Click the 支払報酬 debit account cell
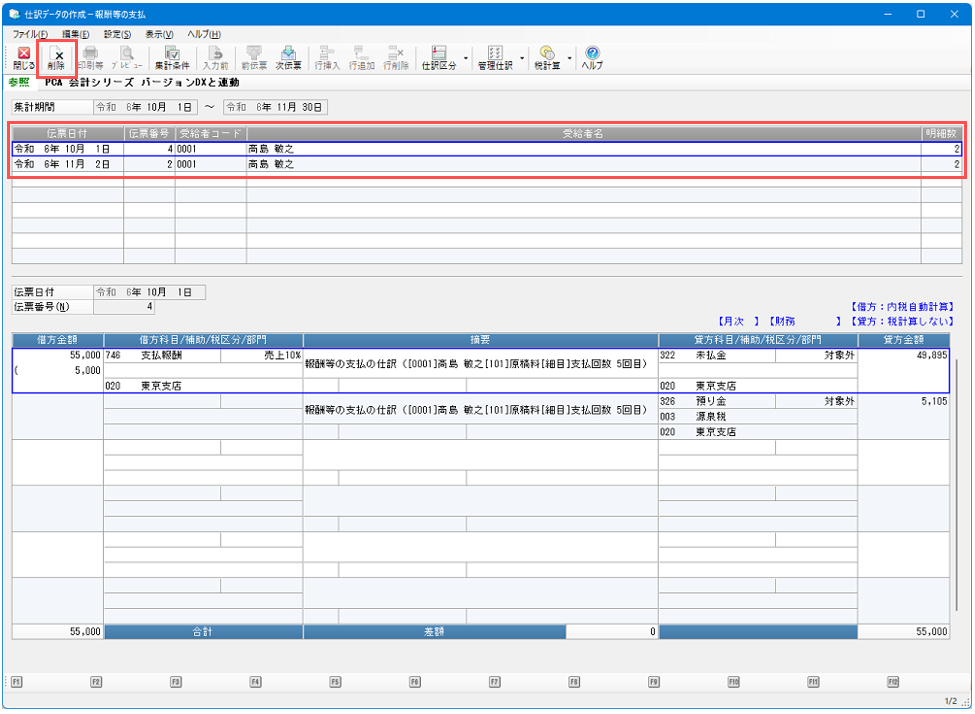This screenshot has width=975, height=714. tap(162, 355)
